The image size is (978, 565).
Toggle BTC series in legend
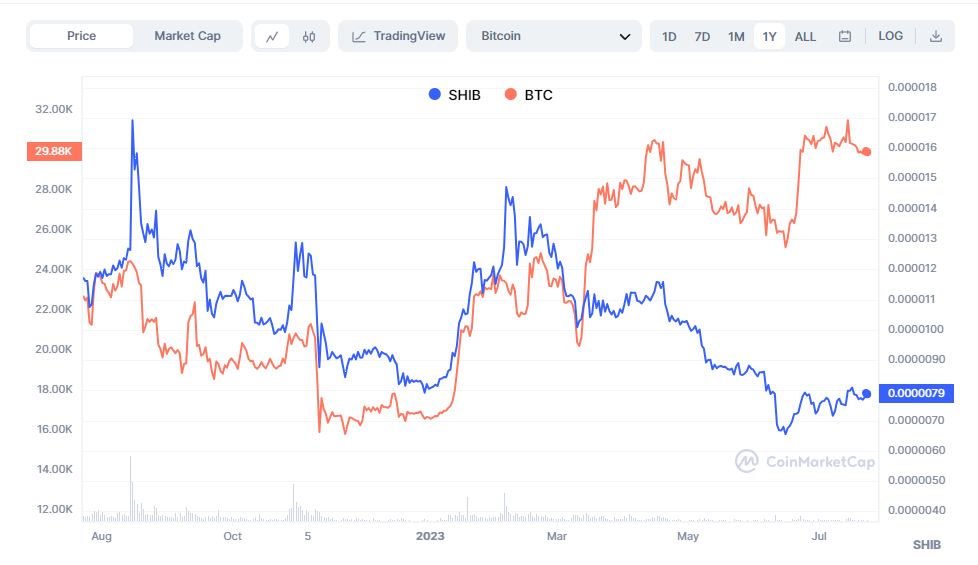tap(529, 95)
